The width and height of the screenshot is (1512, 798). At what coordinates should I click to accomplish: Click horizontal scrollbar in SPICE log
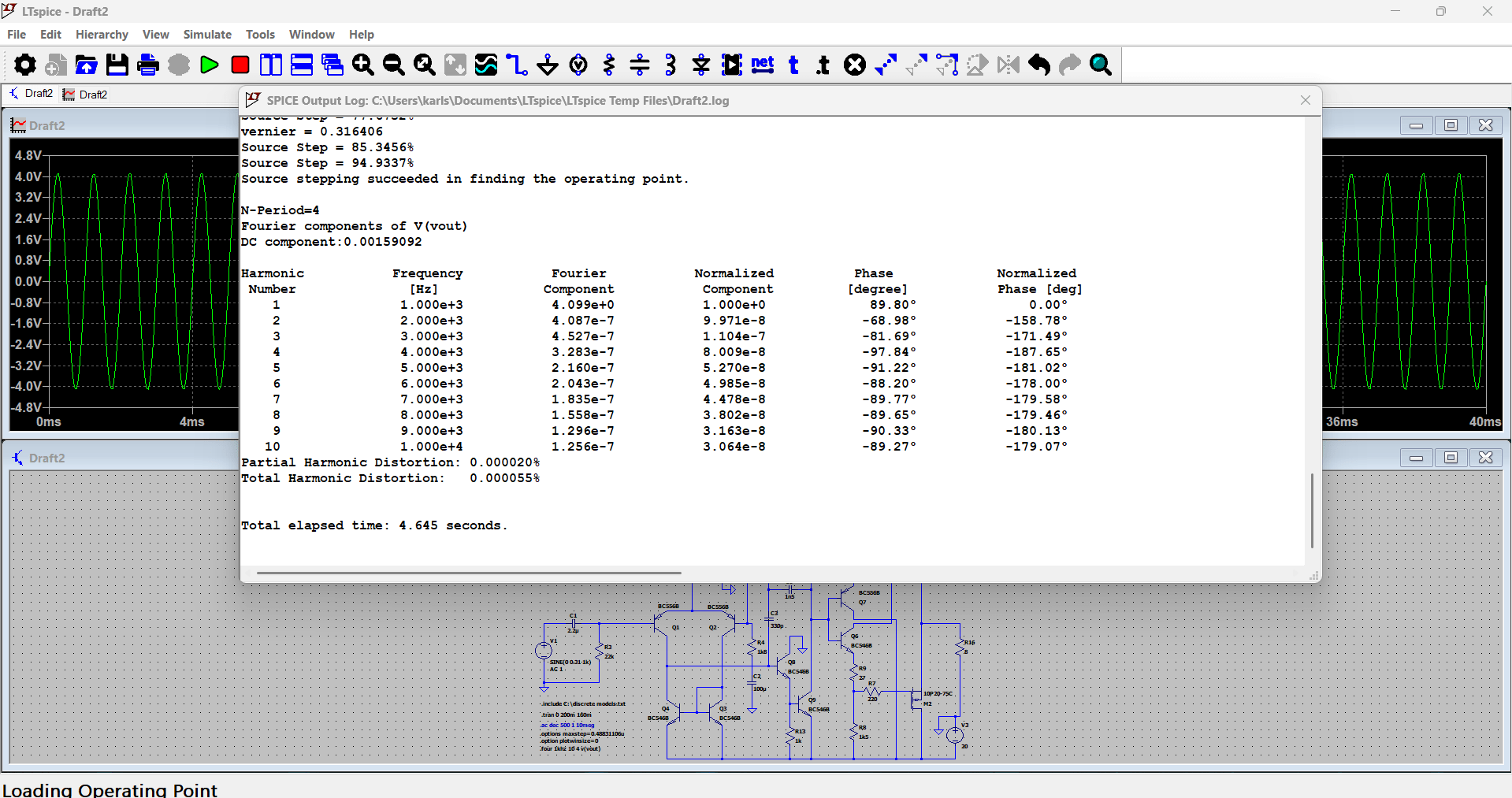469,573
